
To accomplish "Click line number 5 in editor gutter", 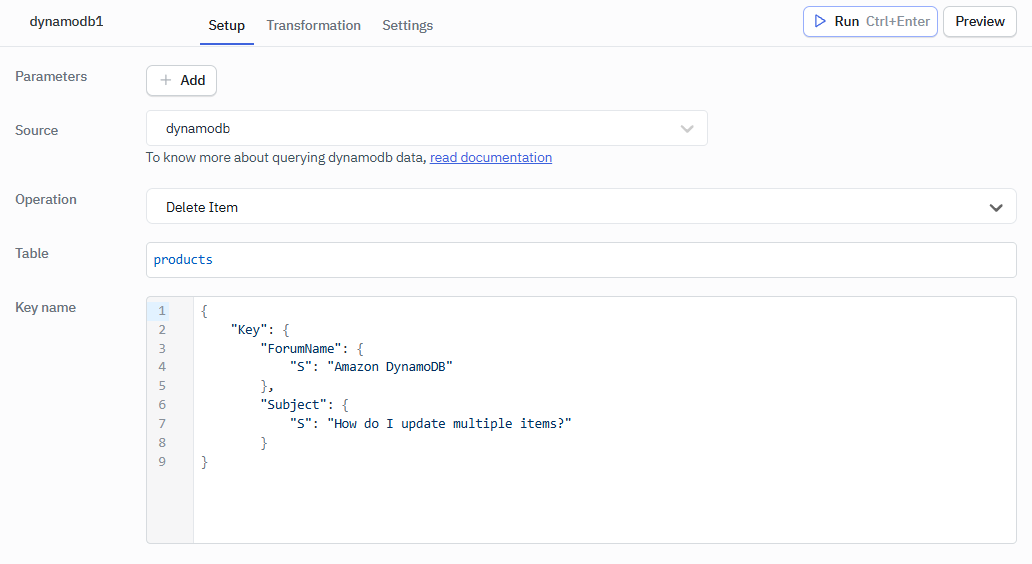I will pyautogui.click(x=161, y=386).
